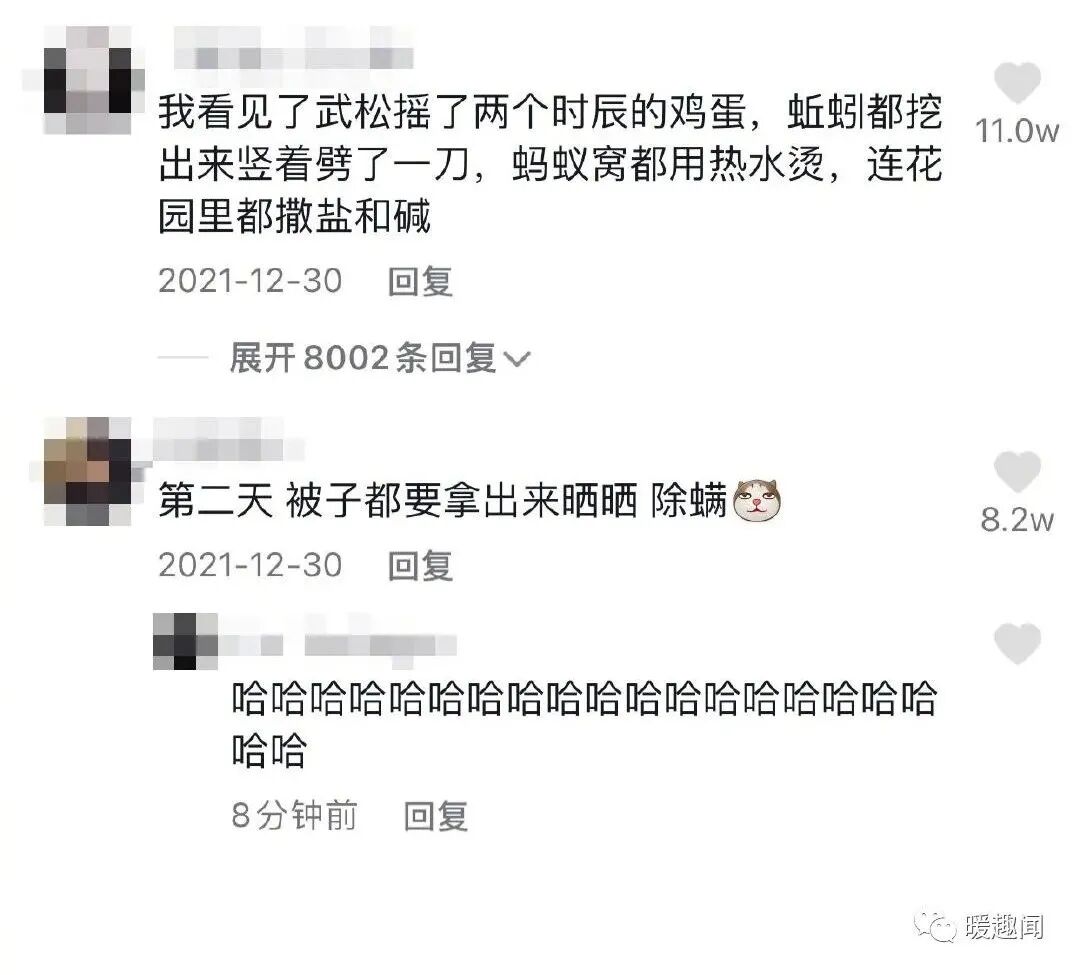The height and width of the screenshot is (975, 1080).
Task: Open the first commenter's blurred avatar
Action: [87, 81]
